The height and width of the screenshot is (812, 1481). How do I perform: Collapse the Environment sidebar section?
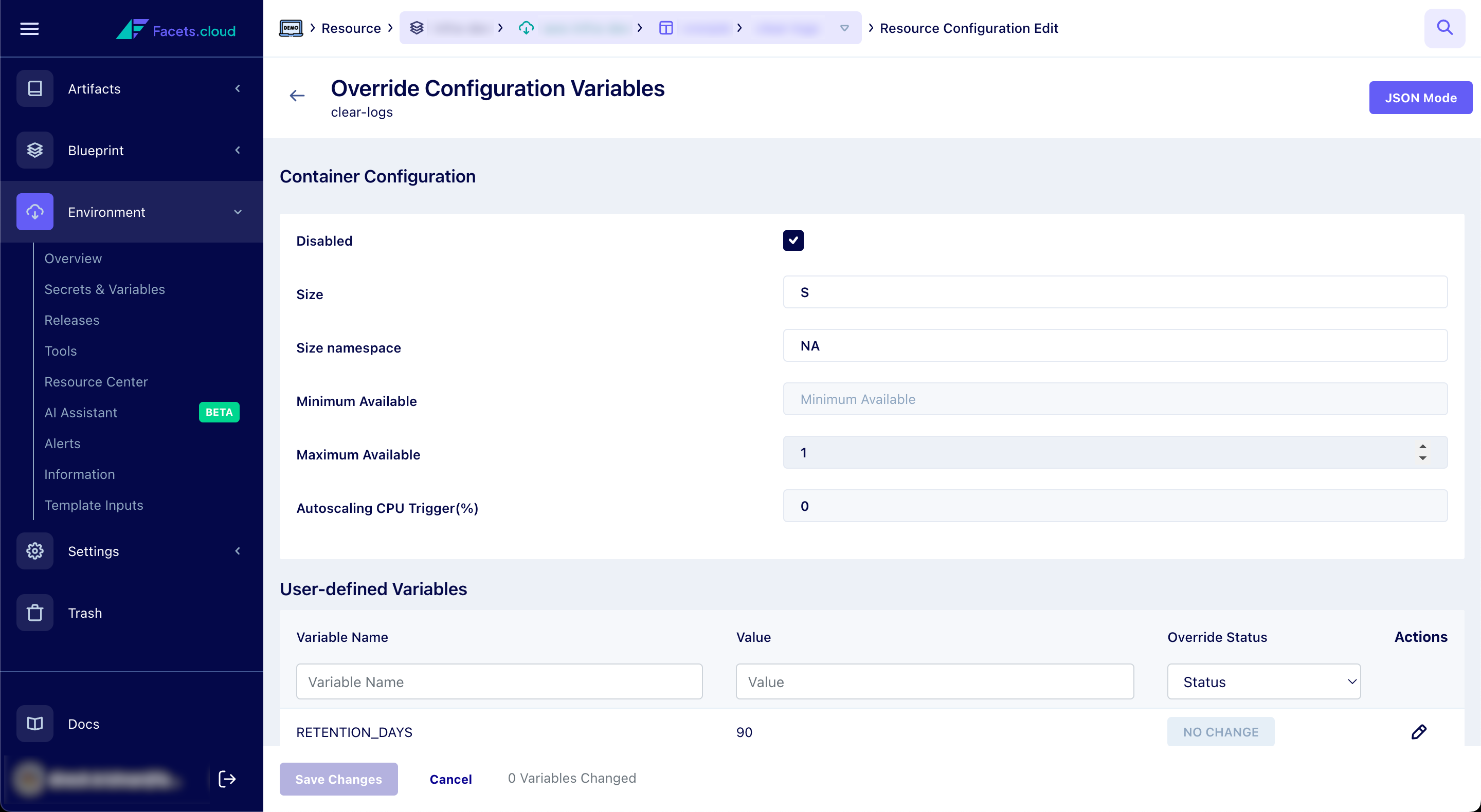coord(238,212)
